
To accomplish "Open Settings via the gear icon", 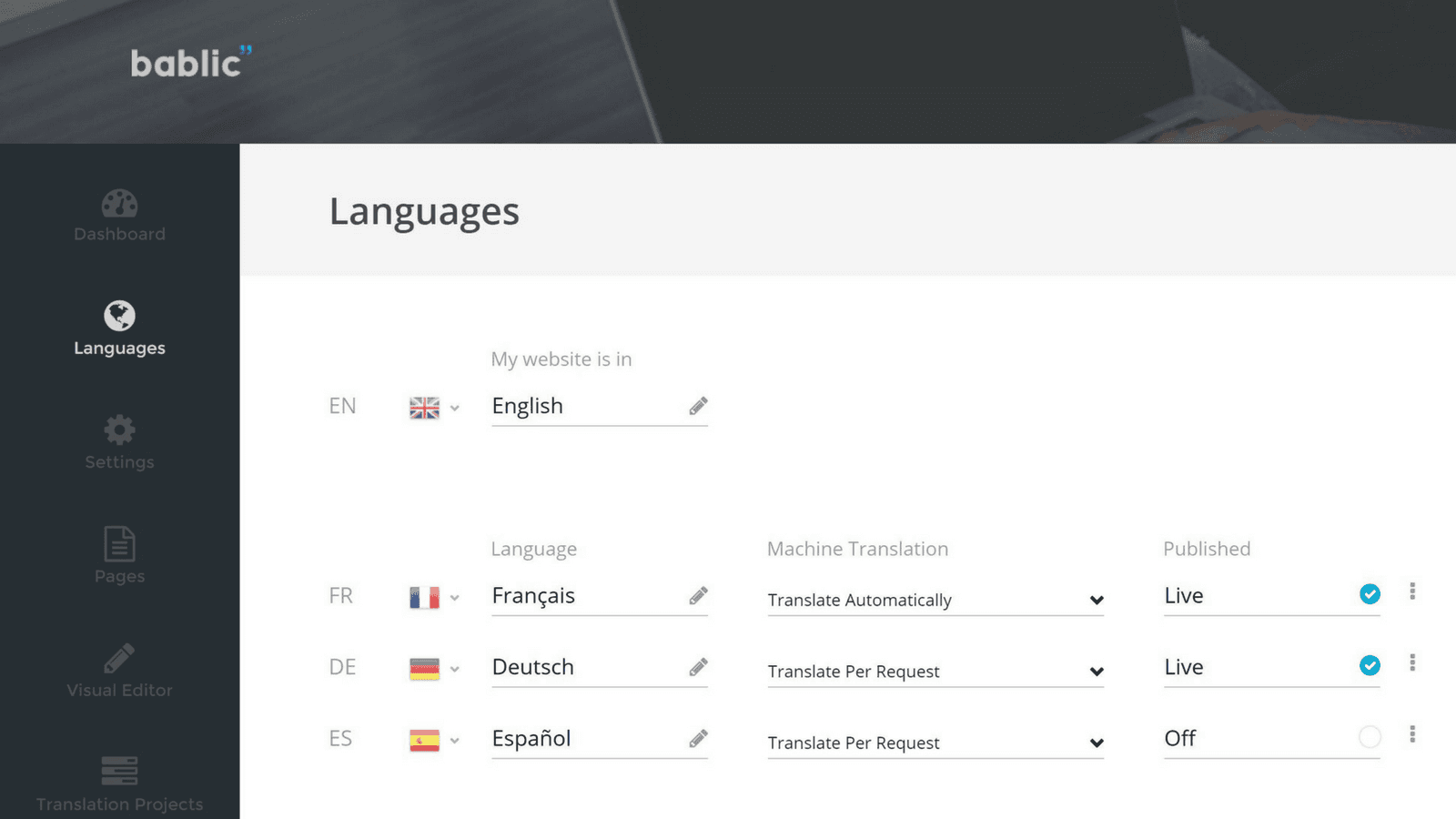I will click(119, 428).
